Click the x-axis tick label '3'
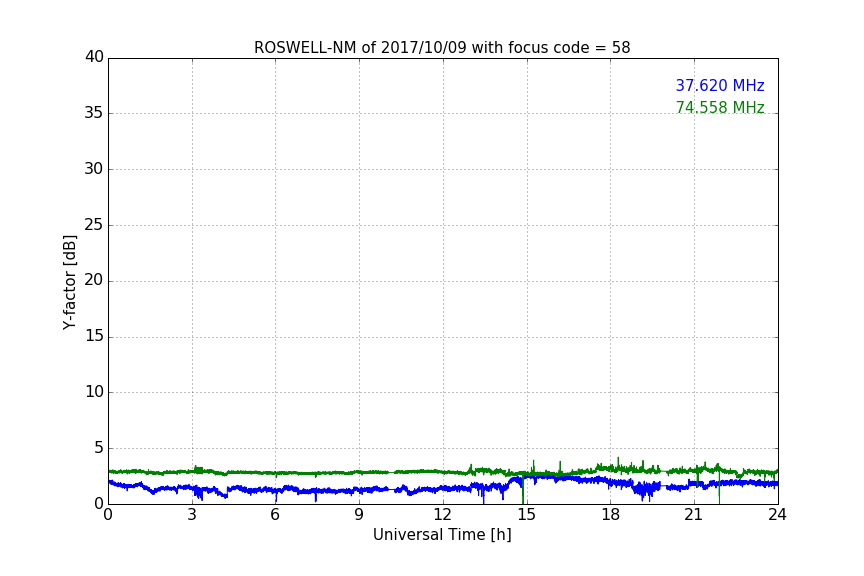Viewport: 864px width, 576px height. click(192, 515)
